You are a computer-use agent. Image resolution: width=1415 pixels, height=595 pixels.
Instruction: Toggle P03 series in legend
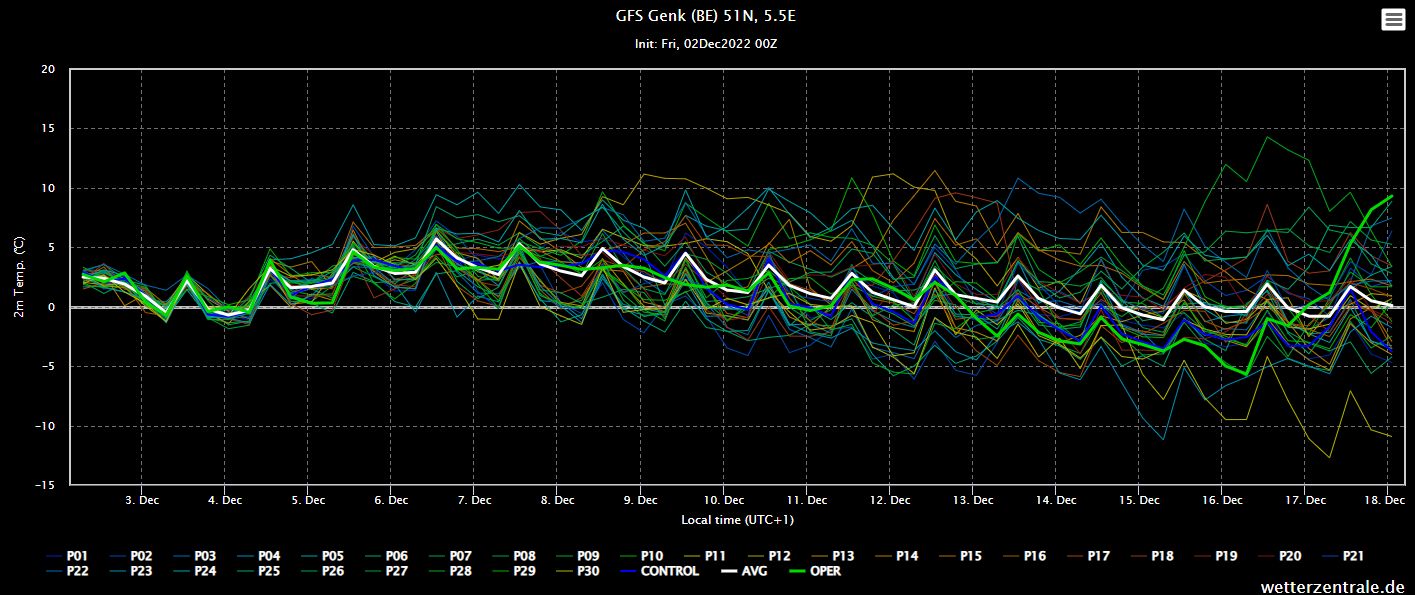(x=195, y=556)
